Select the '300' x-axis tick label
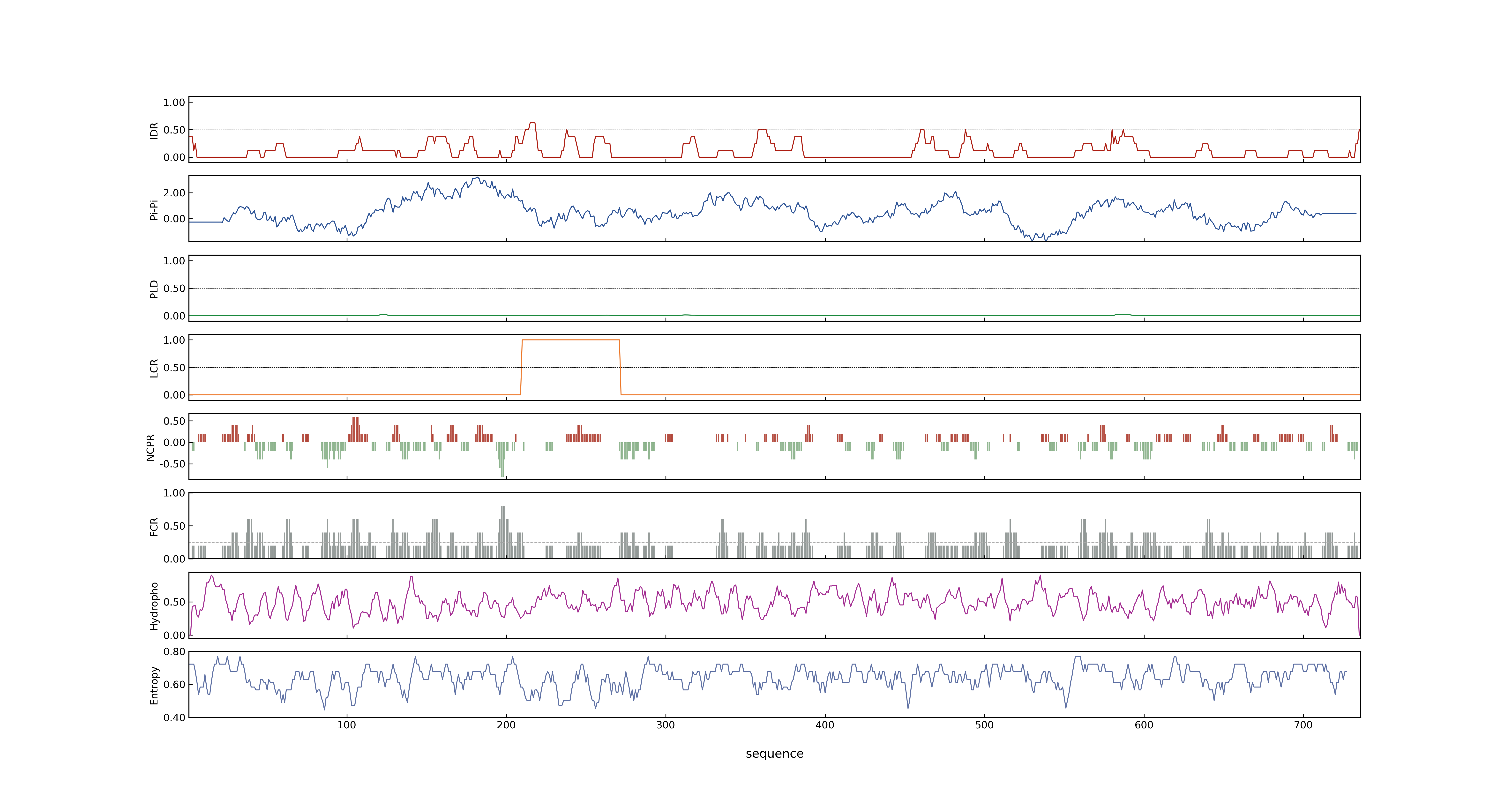 (x=666, y=725)
